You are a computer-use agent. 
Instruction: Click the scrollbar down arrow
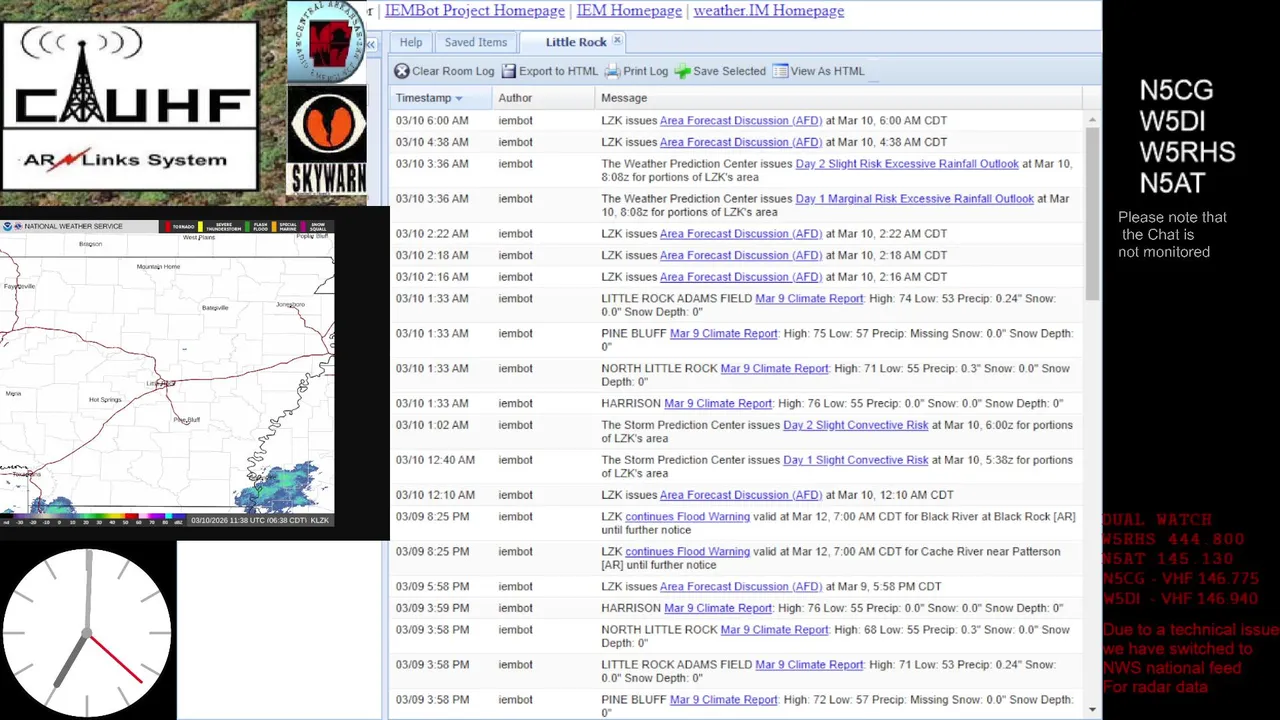tap(1092, 710)
